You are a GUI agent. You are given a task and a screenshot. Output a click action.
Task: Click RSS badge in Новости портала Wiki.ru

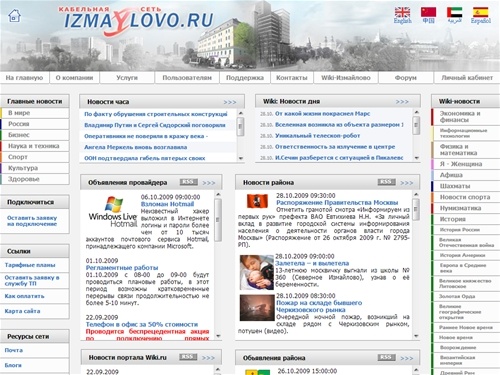tap(188, 357)
